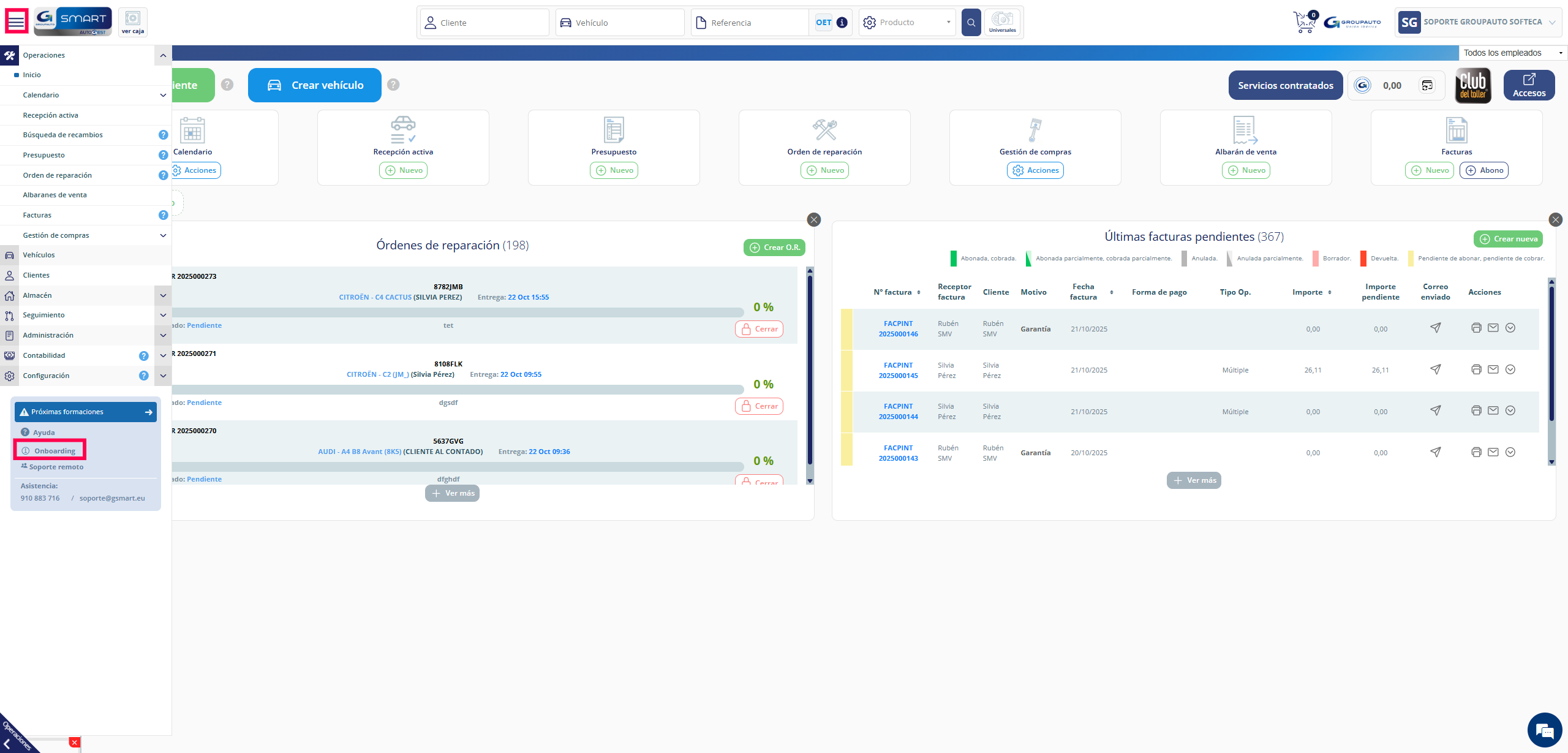Click the Servicios contratados button
The image size is (1568, 753).
[1285, 85]
